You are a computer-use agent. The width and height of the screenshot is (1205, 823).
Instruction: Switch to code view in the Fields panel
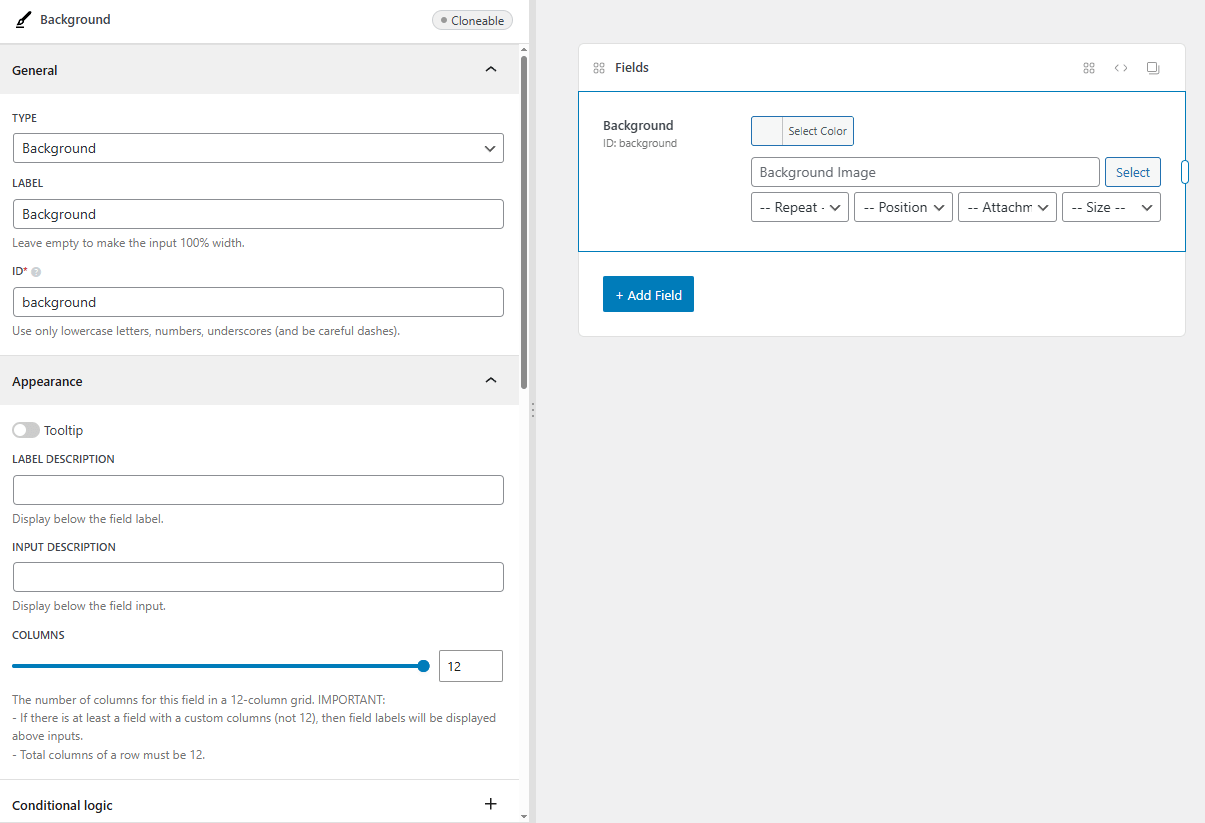coord(1121,67)
